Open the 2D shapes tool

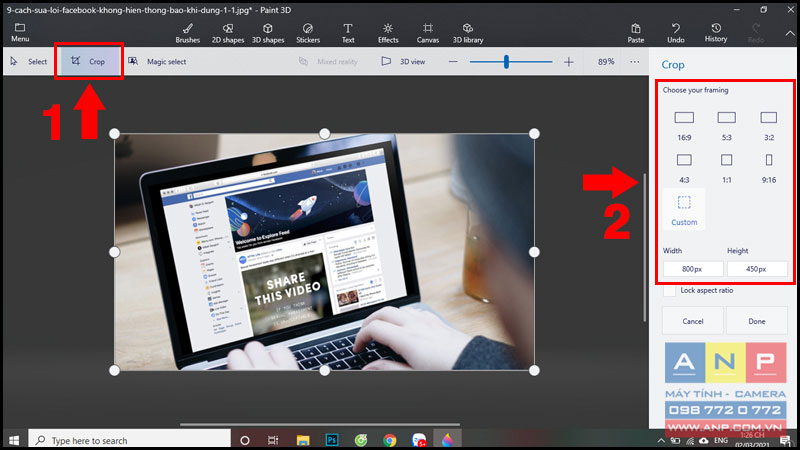(x=228, y=33)
